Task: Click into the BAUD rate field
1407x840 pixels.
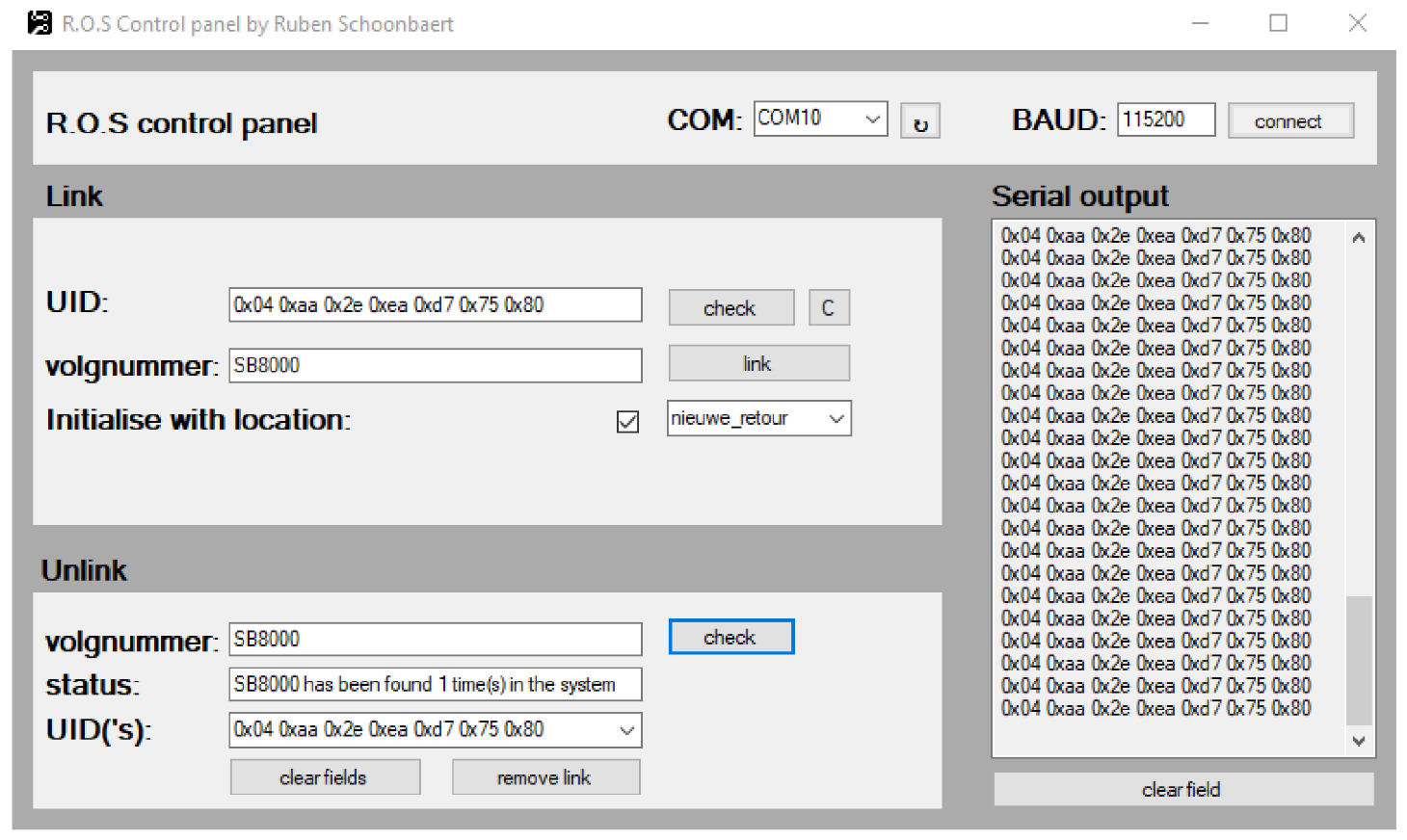Action: click(1165, 120)
